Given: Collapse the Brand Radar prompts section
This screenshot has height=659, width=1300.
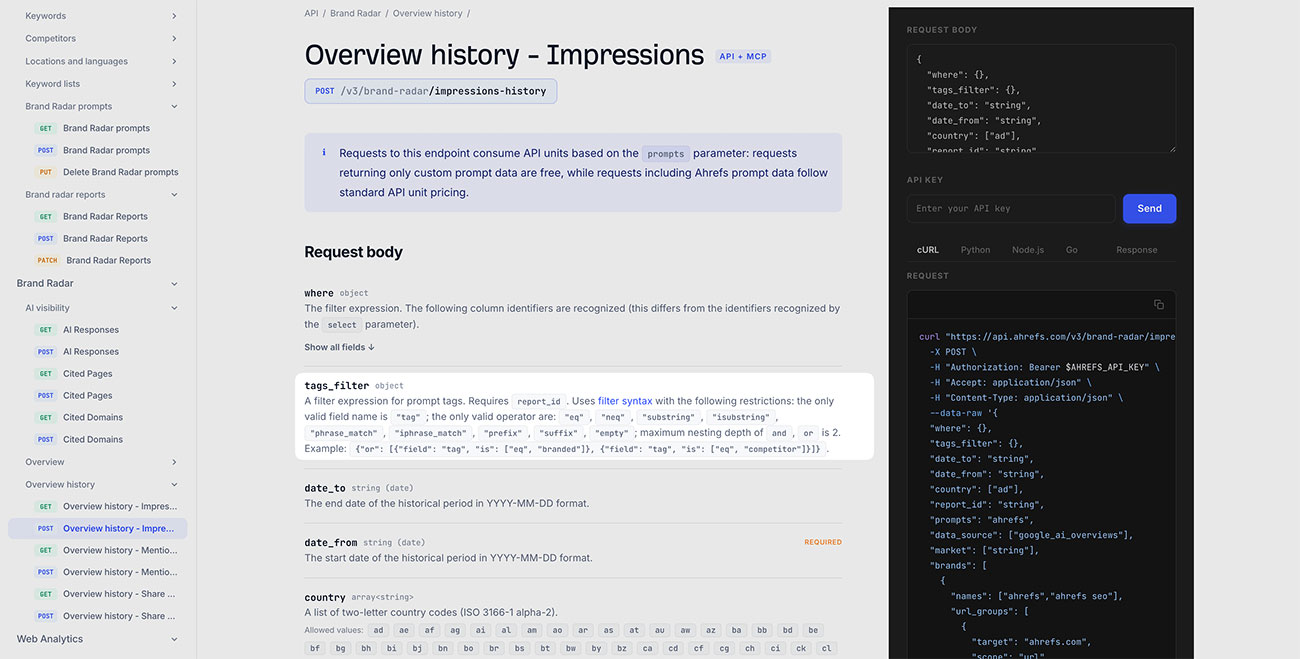Looking at the screenshot, I should click(174, 106).
